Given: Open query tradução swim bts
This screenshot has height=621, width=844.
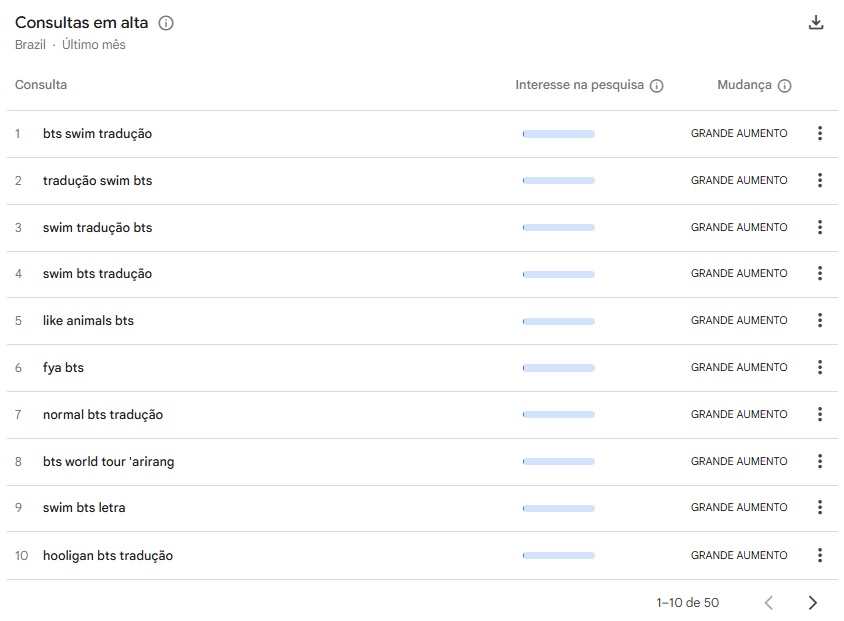Looking at the screenshot, I should point(97,180).
